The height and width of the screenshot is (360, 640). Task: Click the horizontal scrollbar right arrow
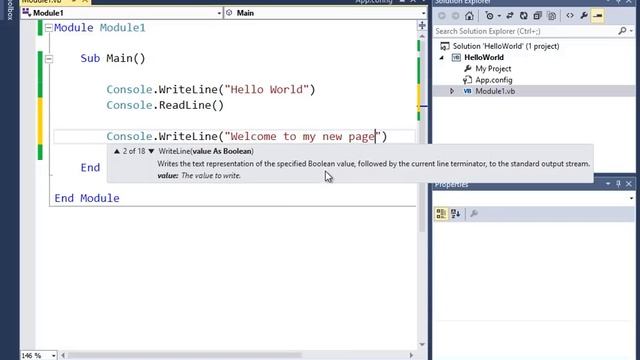coord(411,356)
